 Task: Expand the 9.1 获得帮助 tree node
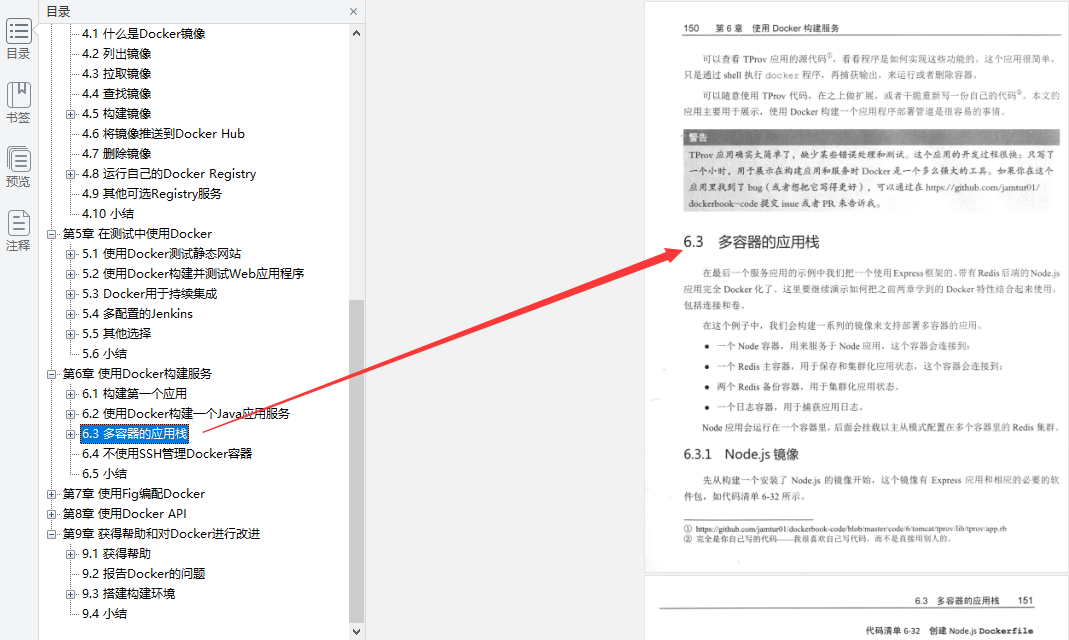71,553
